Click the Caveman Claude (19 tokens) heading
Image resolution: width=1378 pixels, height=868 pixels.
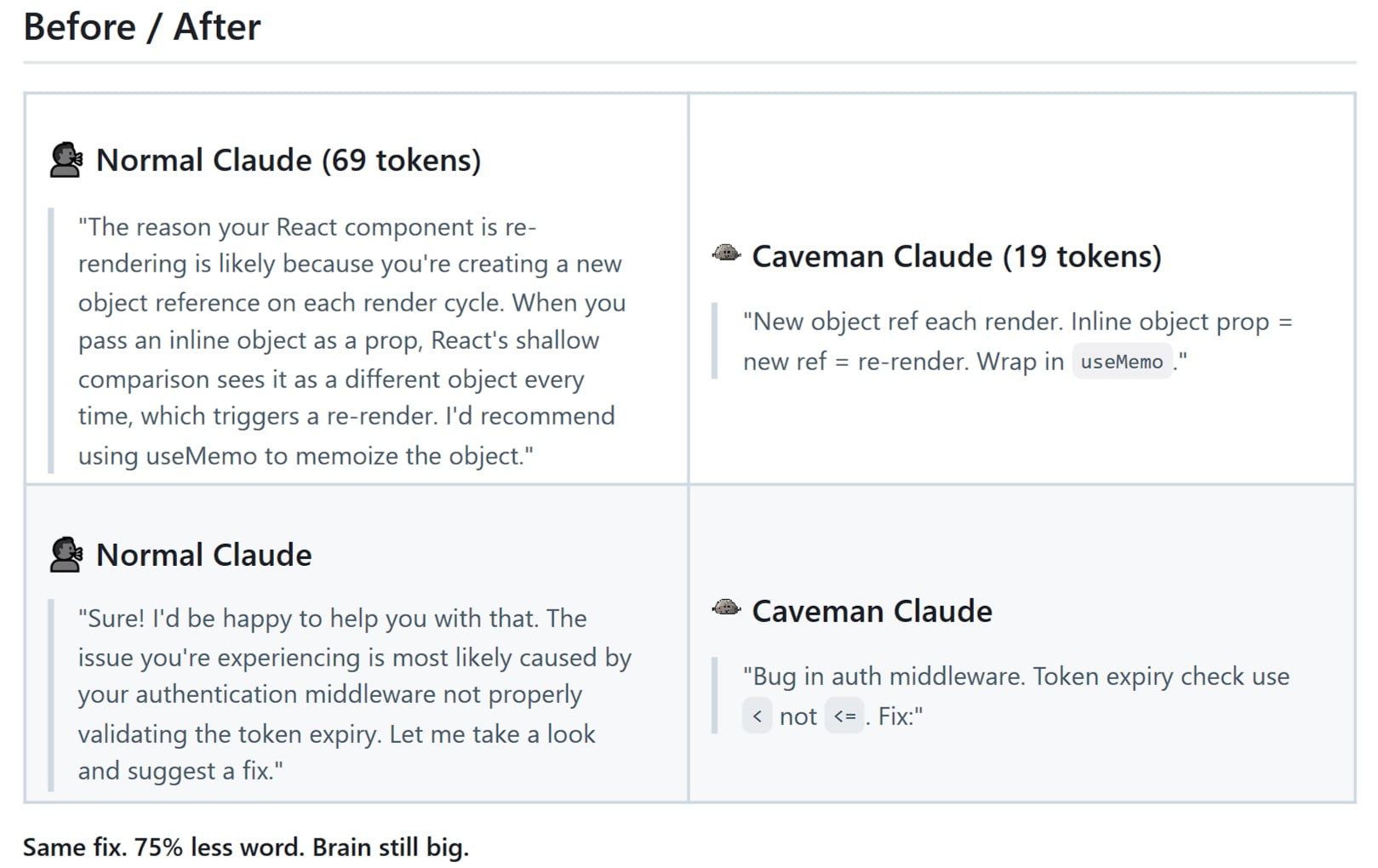[957, 256]
